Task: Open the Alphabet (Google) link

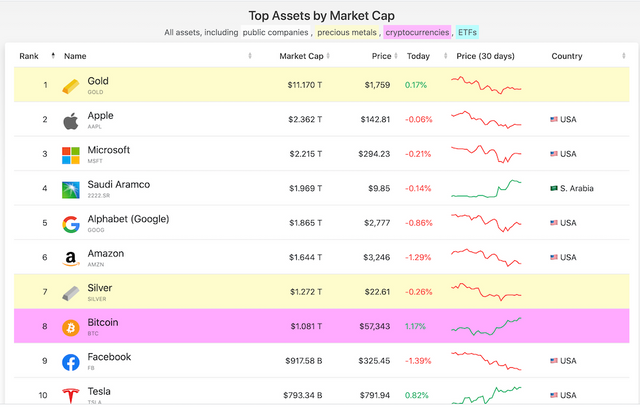Action: [128, 219]
